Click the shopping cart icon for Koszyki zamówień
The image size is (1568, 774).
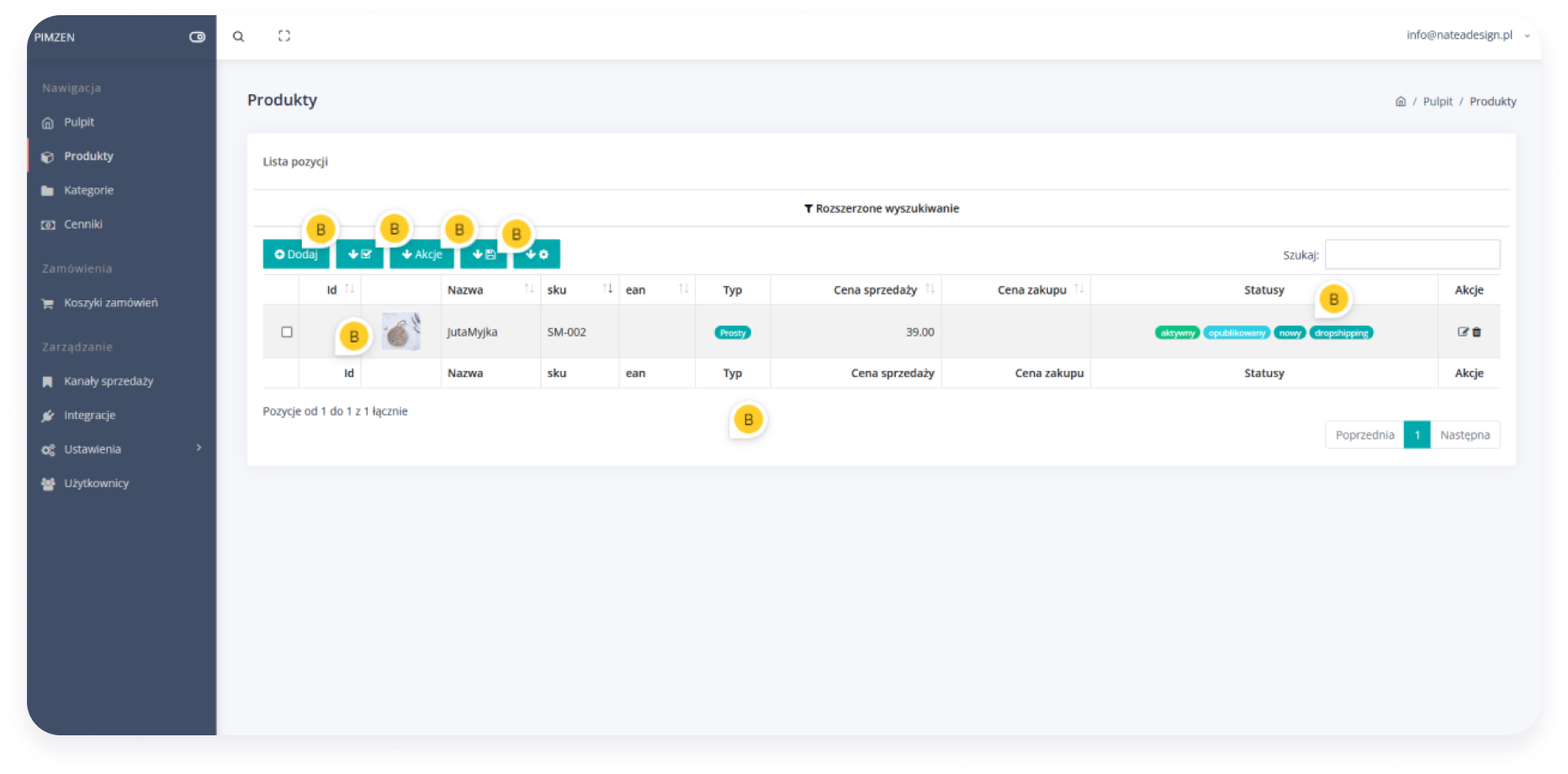(48, 304)
